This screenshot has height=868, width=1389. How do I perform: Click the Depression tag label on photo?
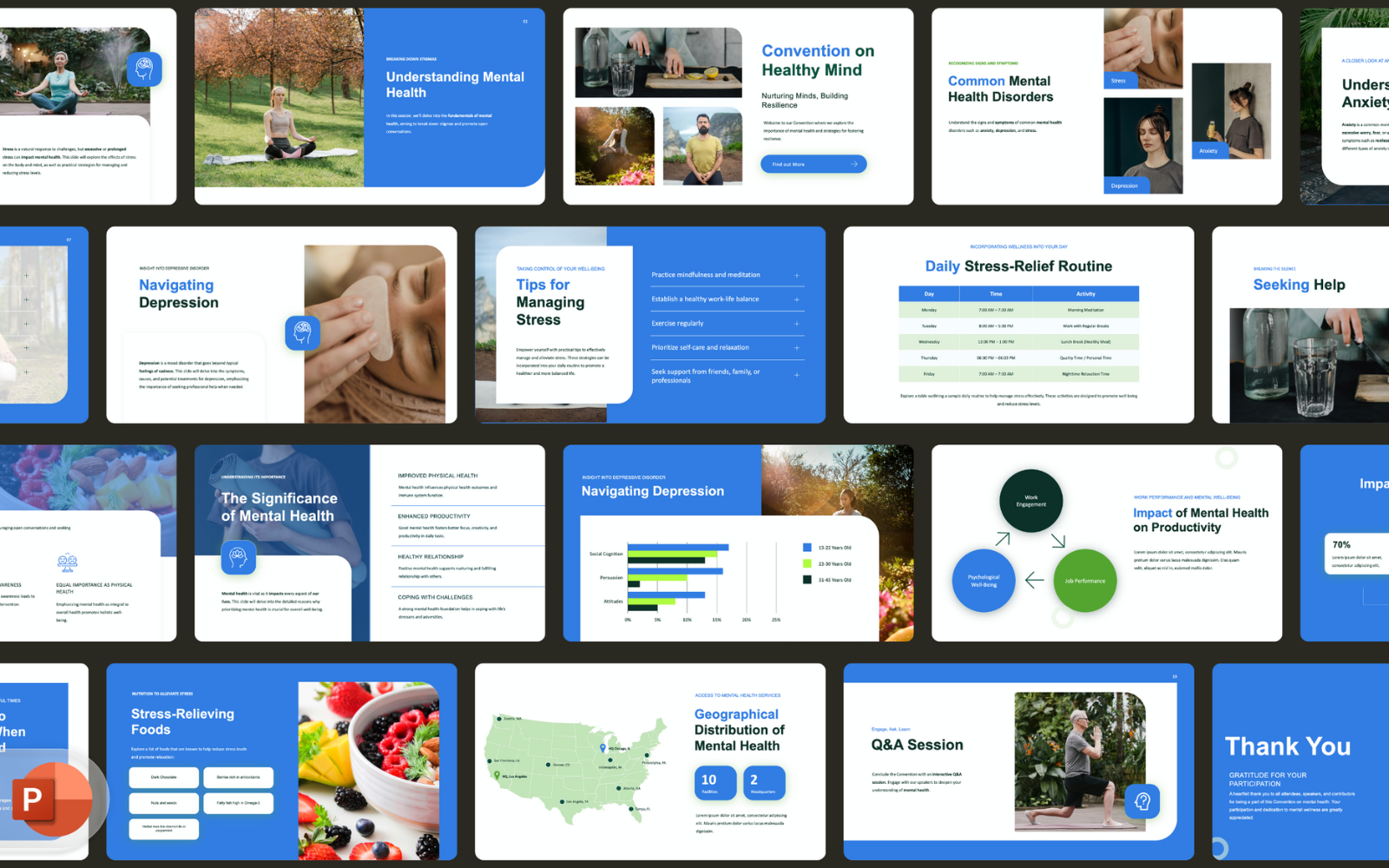tap(1125, 185)
